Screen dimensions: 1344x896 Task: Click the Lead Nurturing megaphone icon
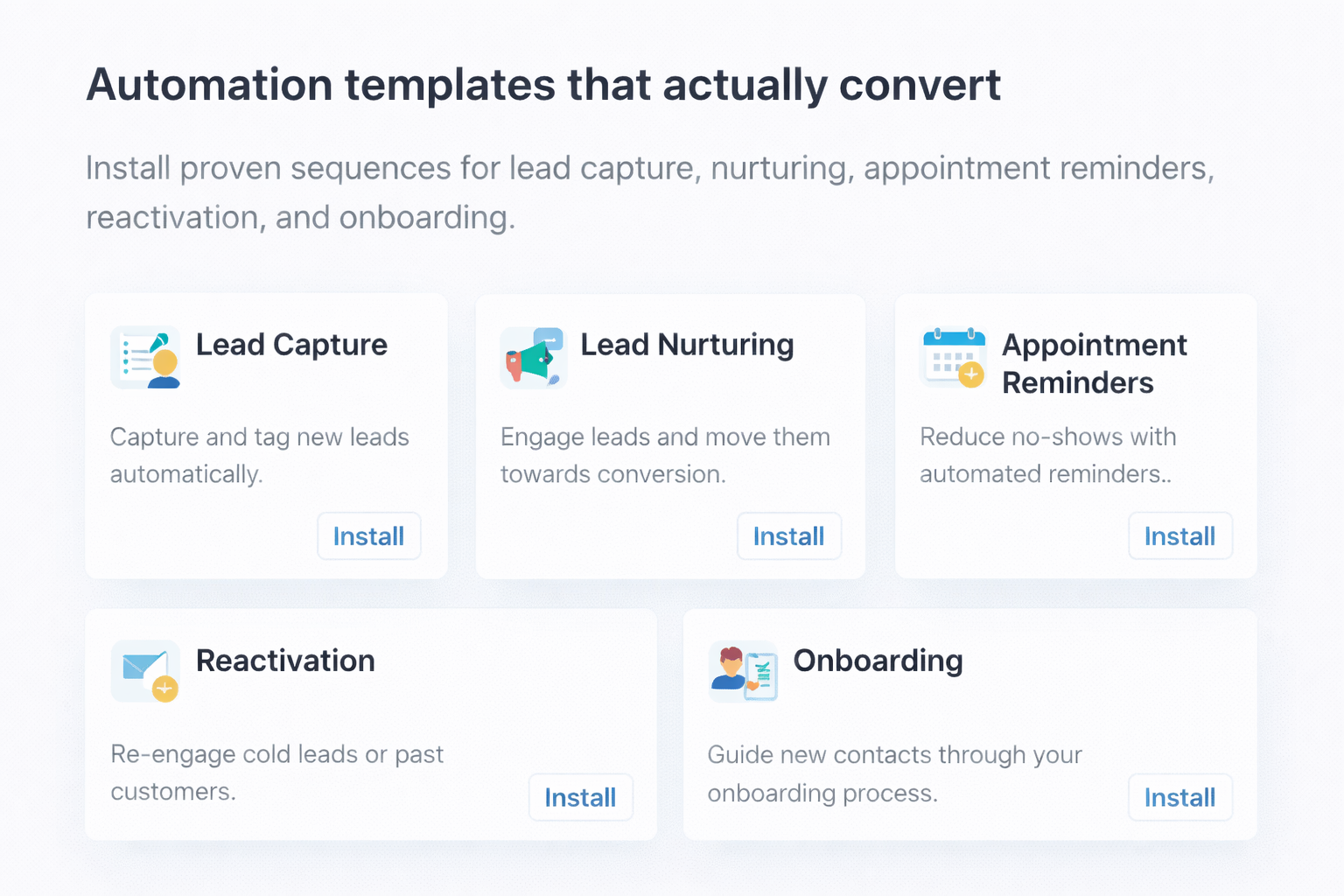click(533, 357)
